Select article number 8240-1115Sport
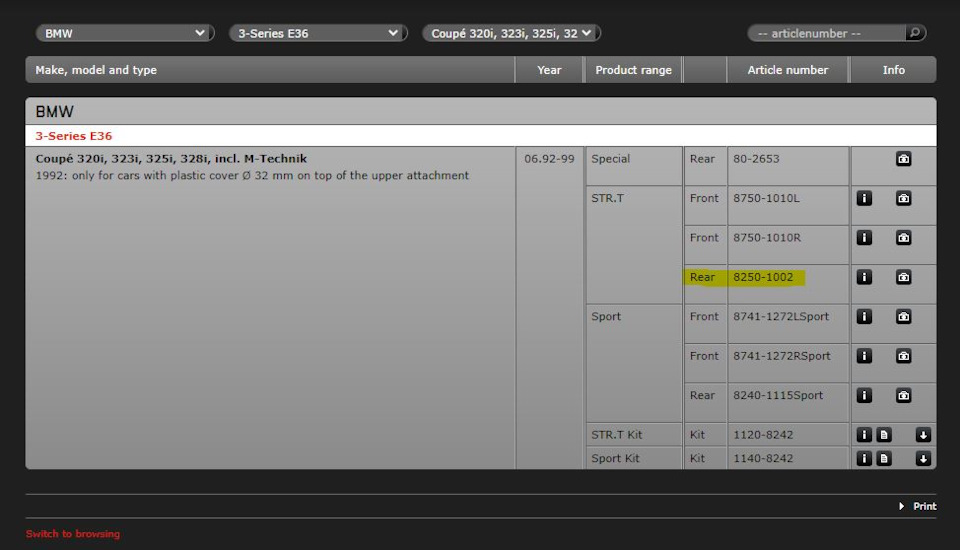The height and width of the screenshot is (550, 960). [x=778, y=395]
